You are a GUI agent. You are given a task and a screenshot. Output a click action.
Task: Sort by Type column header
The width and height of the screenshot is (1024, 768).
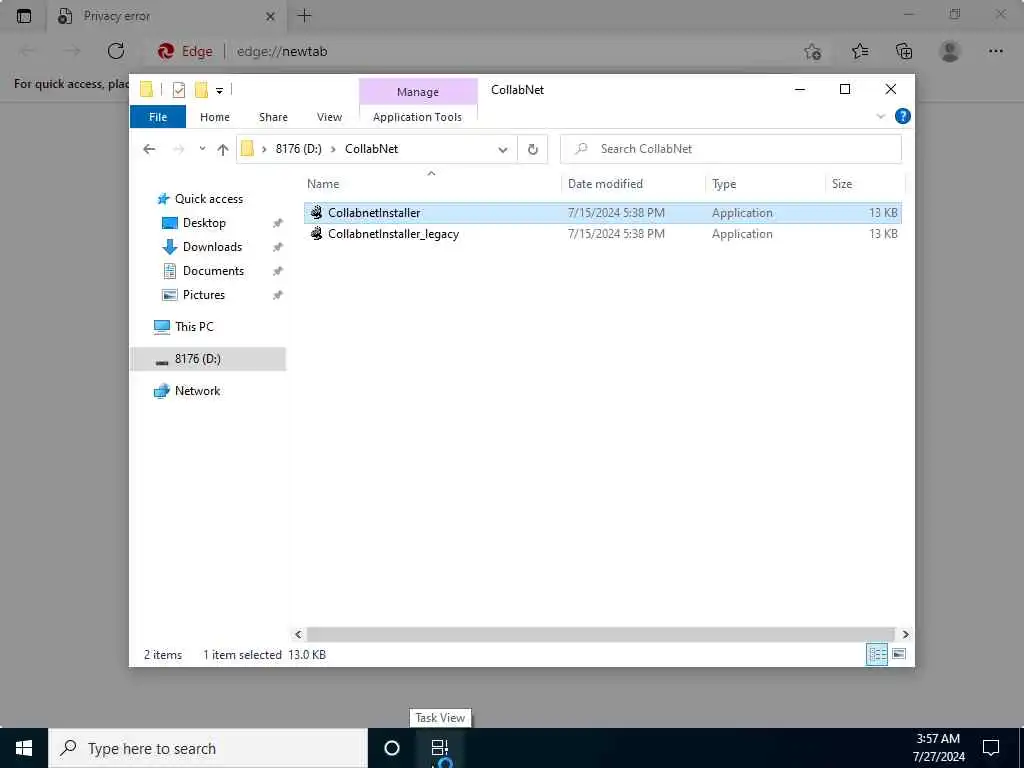point(764,184)
